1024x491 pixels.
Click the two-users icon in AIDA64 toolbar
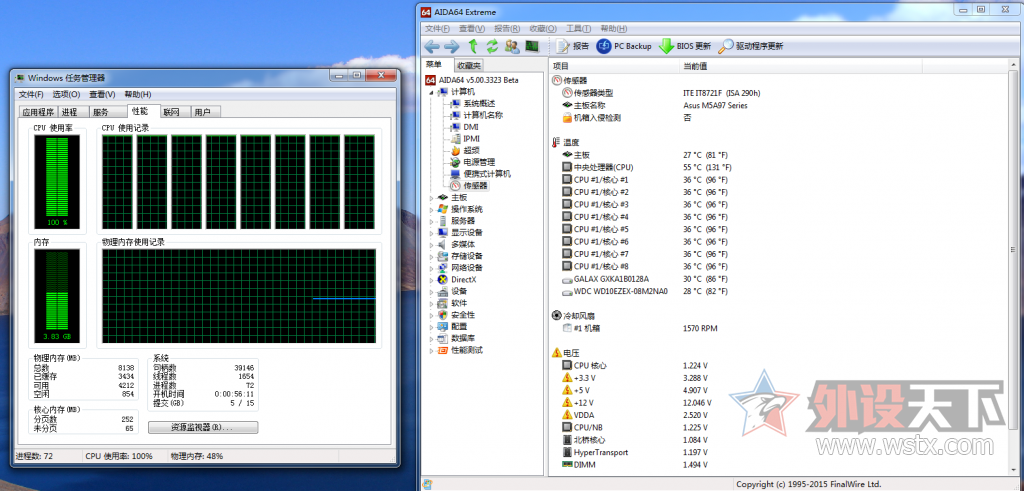pyautogui.click(x=512, y=46)
